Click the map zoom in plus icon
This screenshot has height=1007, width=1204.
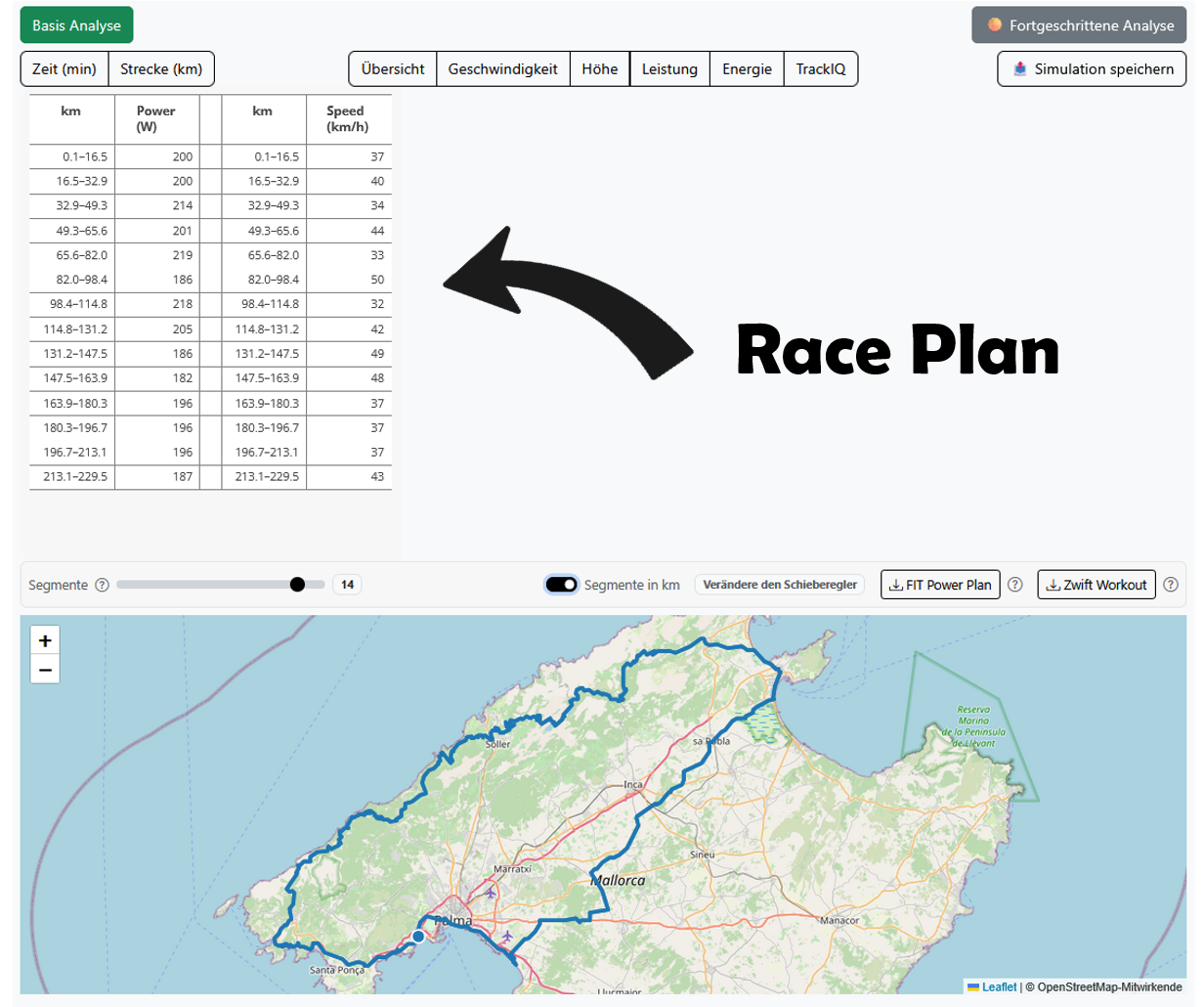click(x=45, y=640)
